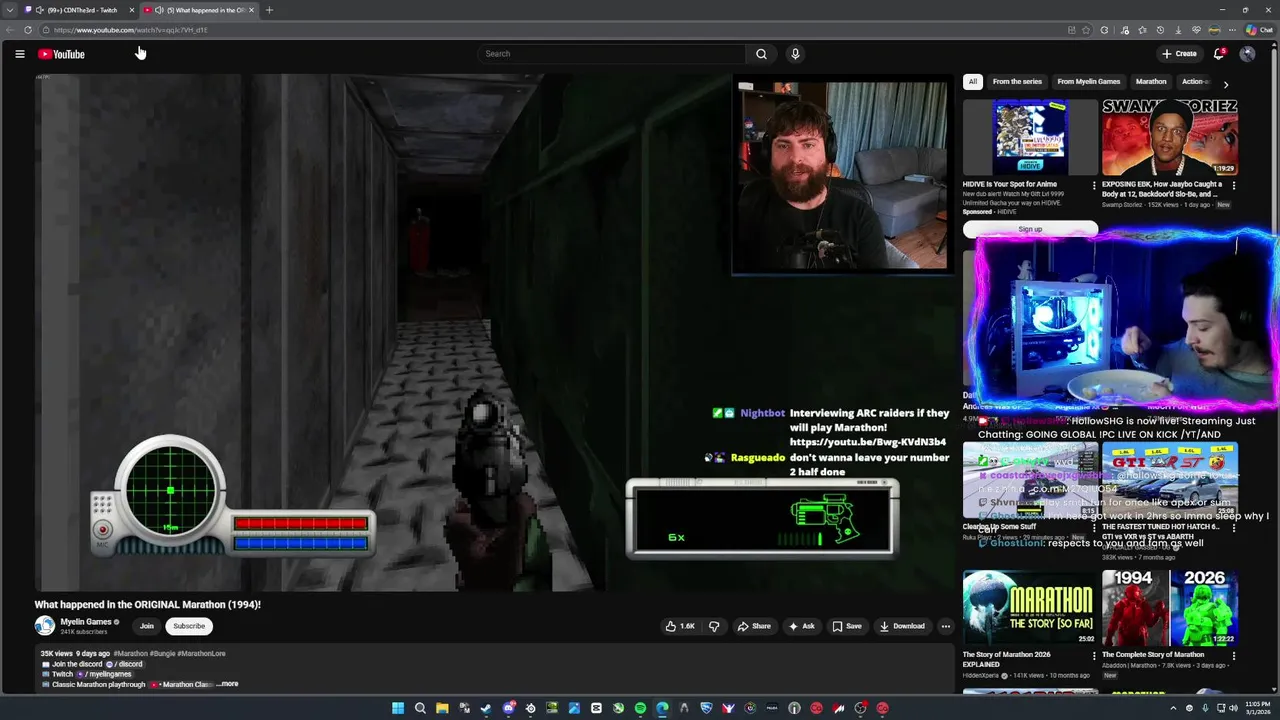The width and height of the screenshot is (1280, 720).
Task: Open Discord from the taskbar
Action: pos(508,708)
